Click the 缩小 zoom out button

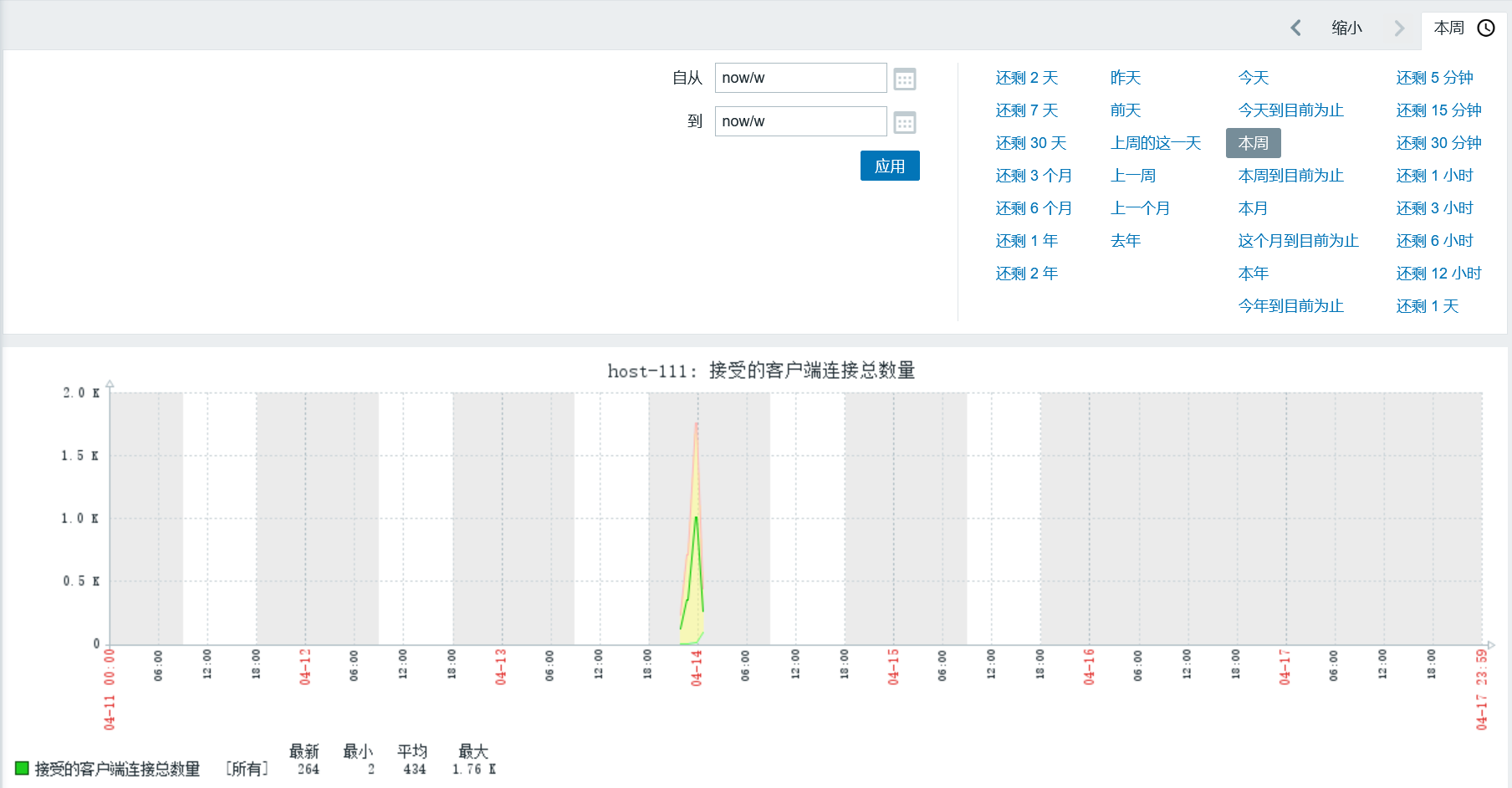pos(1346,28)
